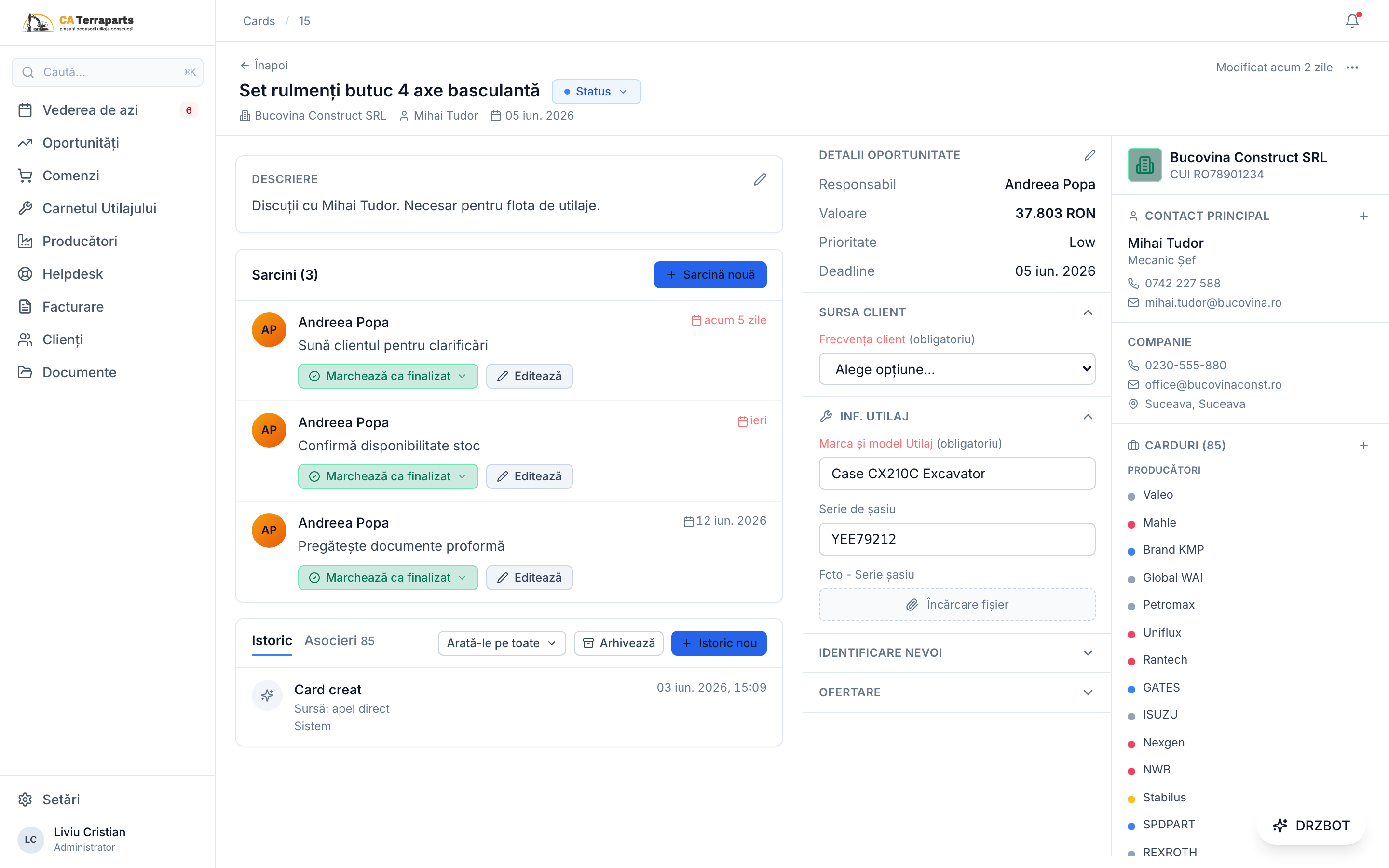Image resolution: width=1389 pixels, height=868 pixels.
Task: Mark Confirmă disponibilitate stoc as finalizat
Action: coord(387,476)
